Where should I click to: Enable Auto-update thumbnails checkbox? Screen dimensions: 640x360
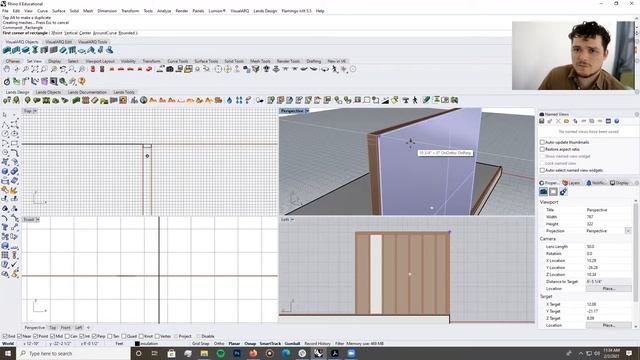pos(542,142)
